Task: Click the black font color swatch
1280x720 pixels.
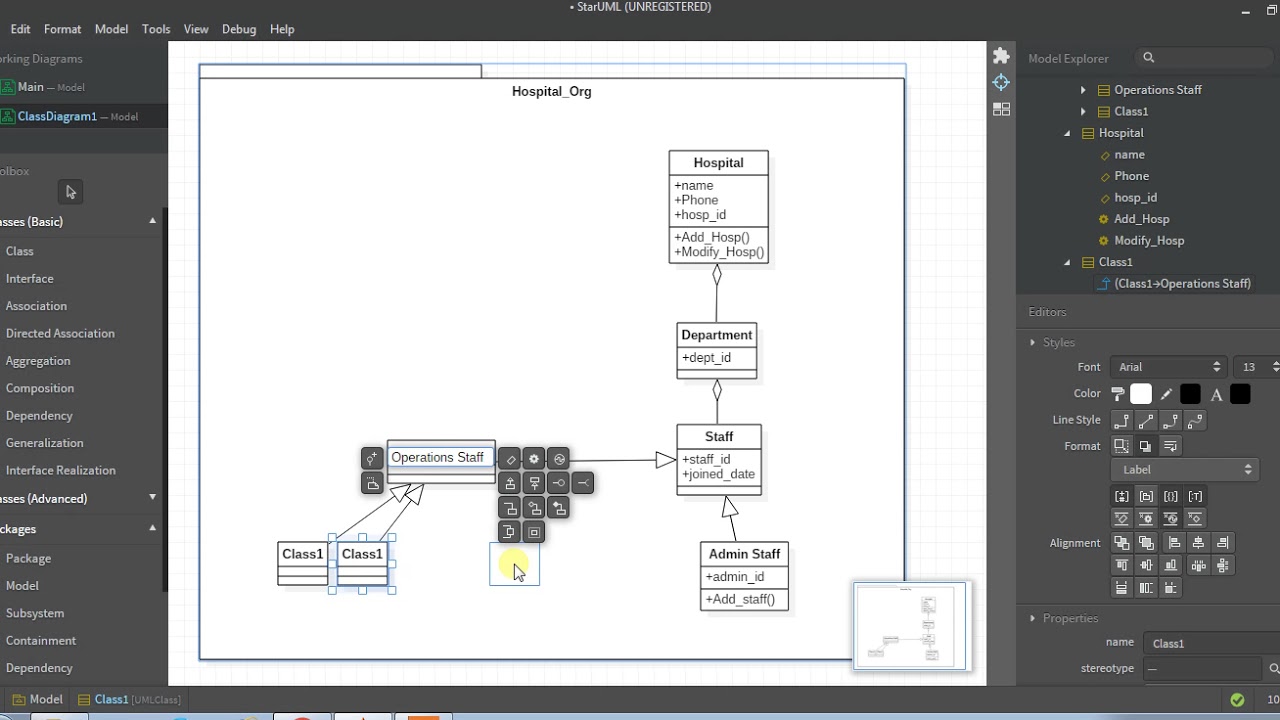Action: click(x=1240, y=394)
